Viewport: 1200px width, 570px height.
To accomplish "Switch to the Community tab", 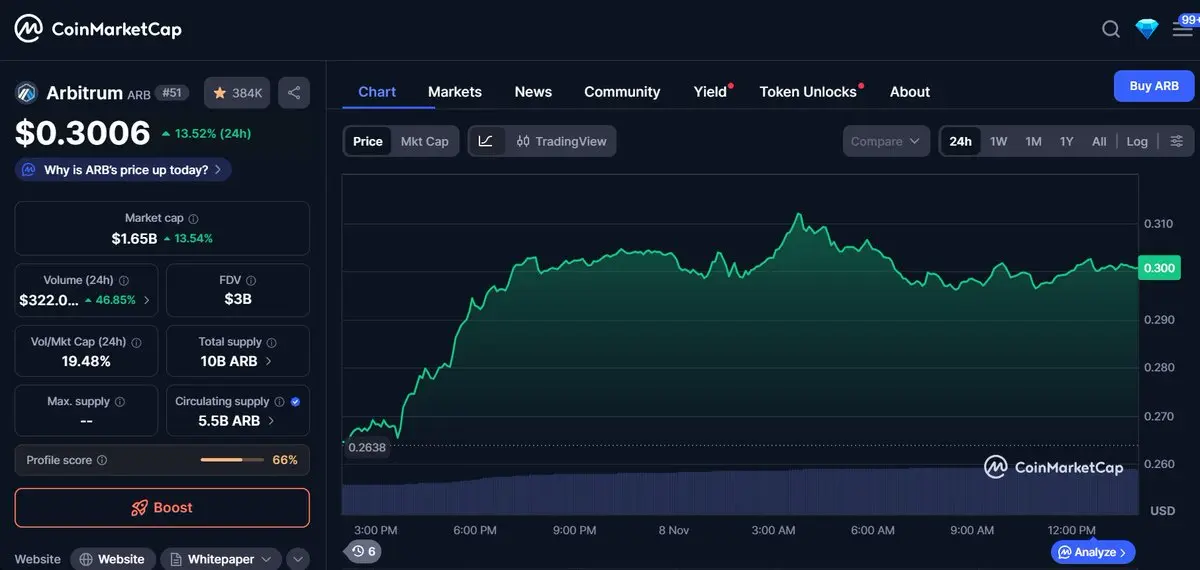I will pyautogui.click(x=622, y=91).
